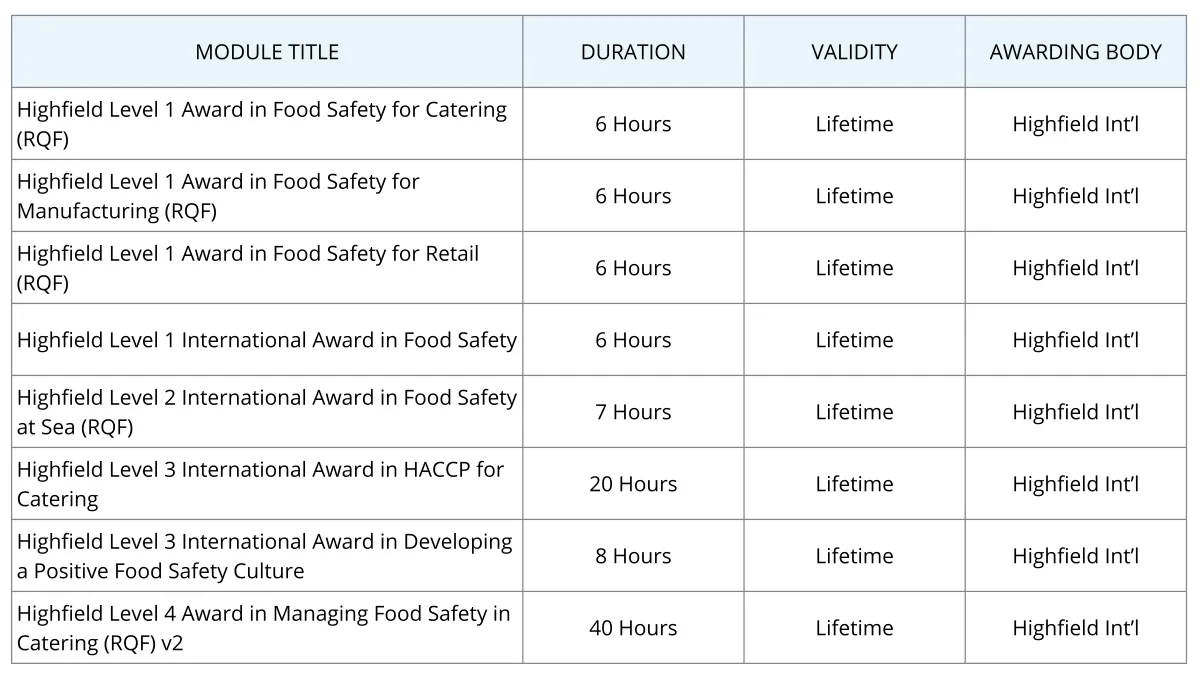Click the 40 Hours duration cell
The height and width of the screenshot is (675, 1200).
pos(633,628)
